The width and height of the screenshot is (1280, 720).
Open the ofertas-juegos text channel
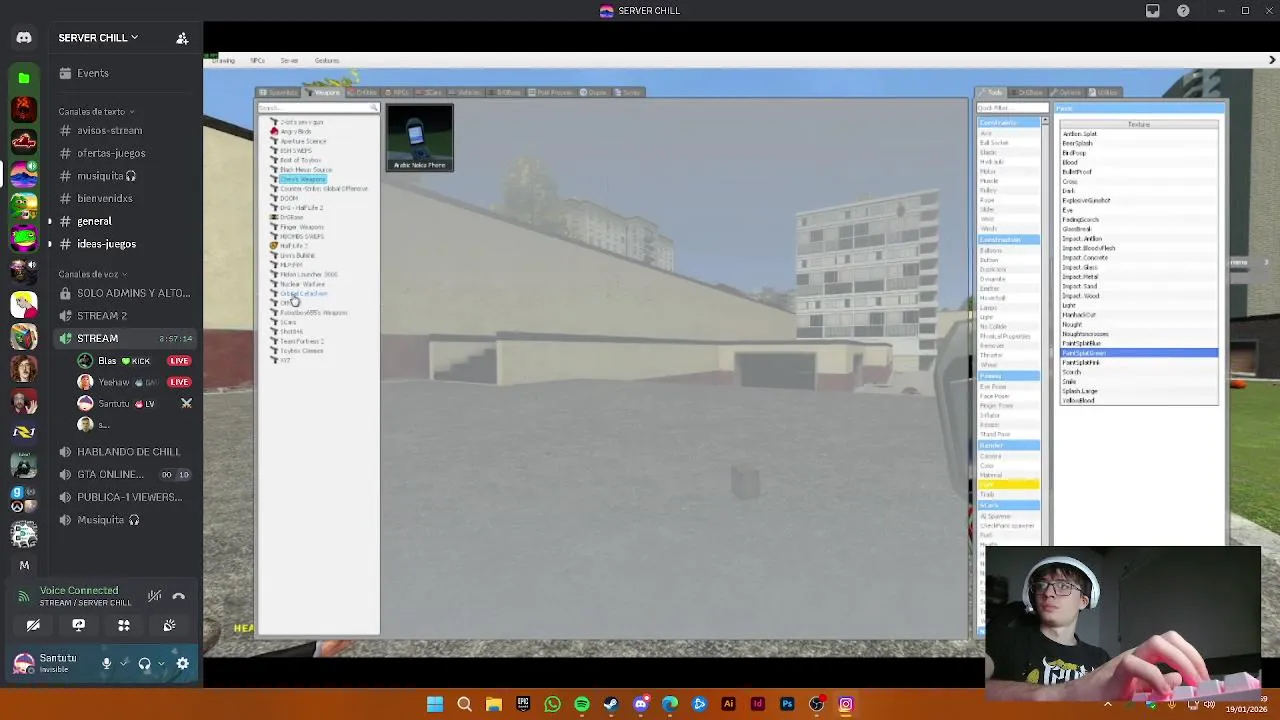[x=111, y=153]
